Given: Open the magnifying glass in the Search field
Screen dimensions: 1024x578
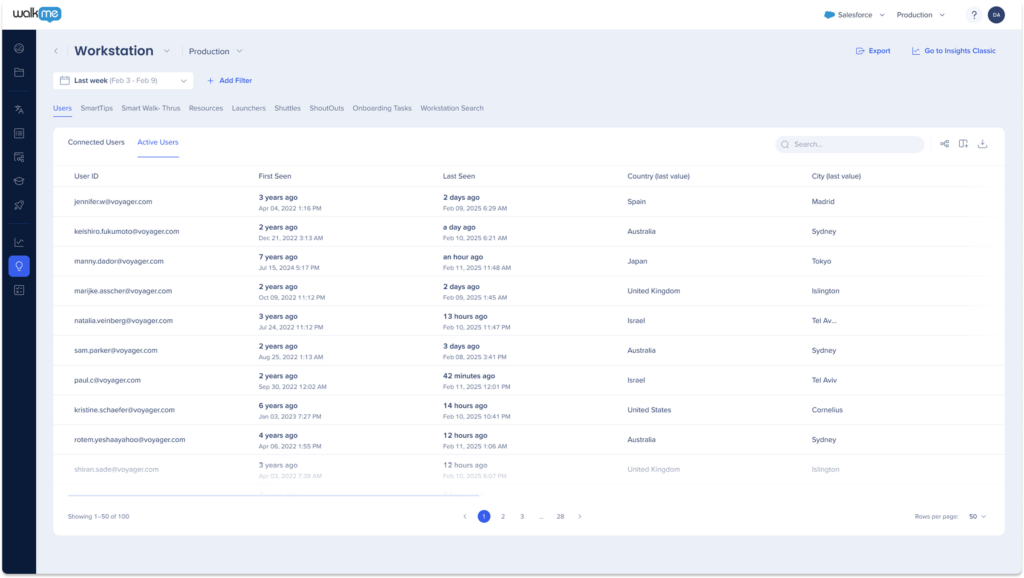Looking at the screenshot, I should click(x=785, y=144).
